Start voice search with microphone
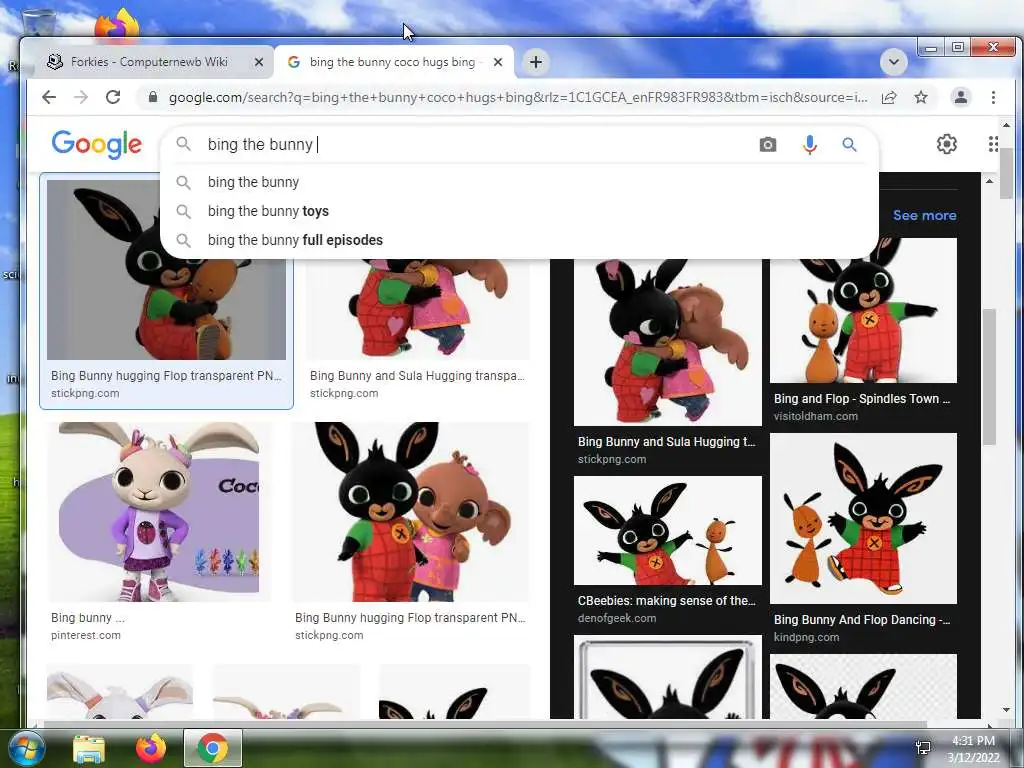Image resolution: width=1024 pixels, height=768 pixels. (x=809, y=144)
